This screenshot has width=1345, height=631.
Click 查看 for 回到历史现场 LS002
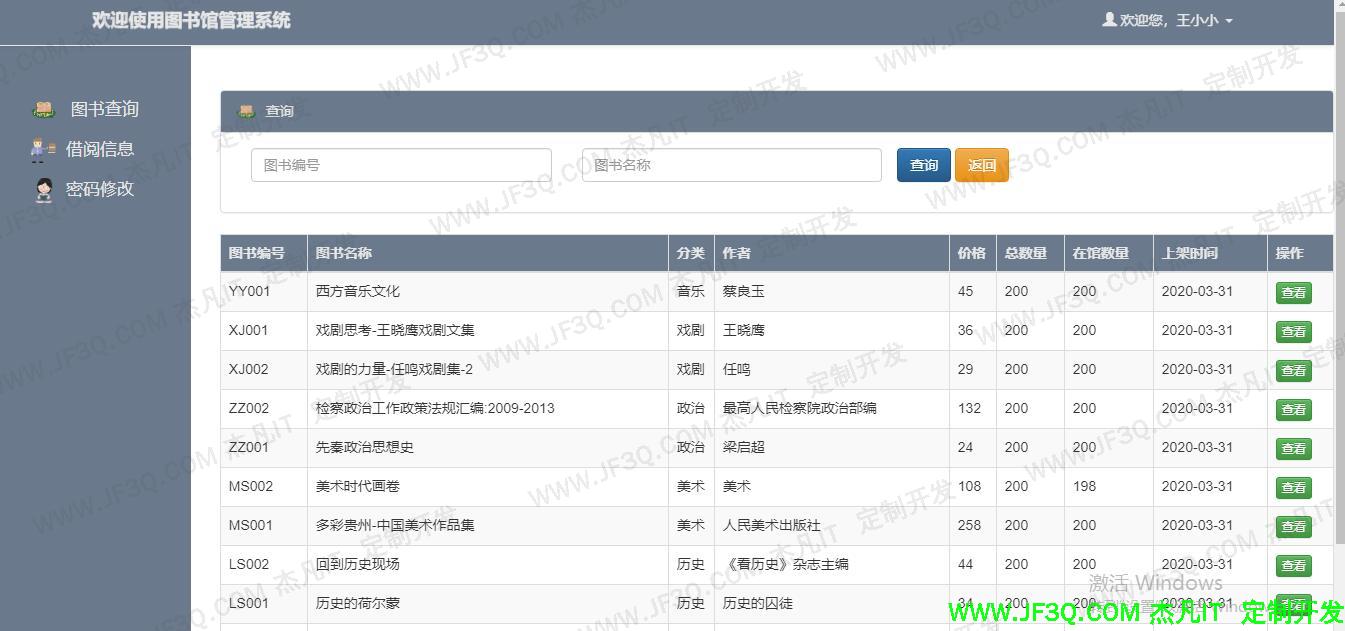(1293, 566)
